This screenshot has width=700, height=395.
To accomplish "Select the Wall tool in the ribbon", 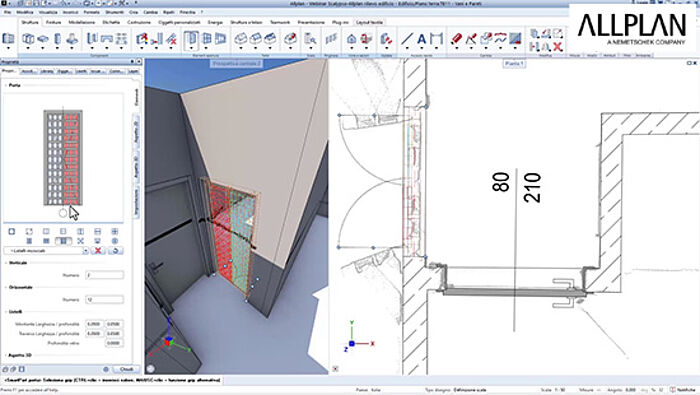I will [28, 39].
